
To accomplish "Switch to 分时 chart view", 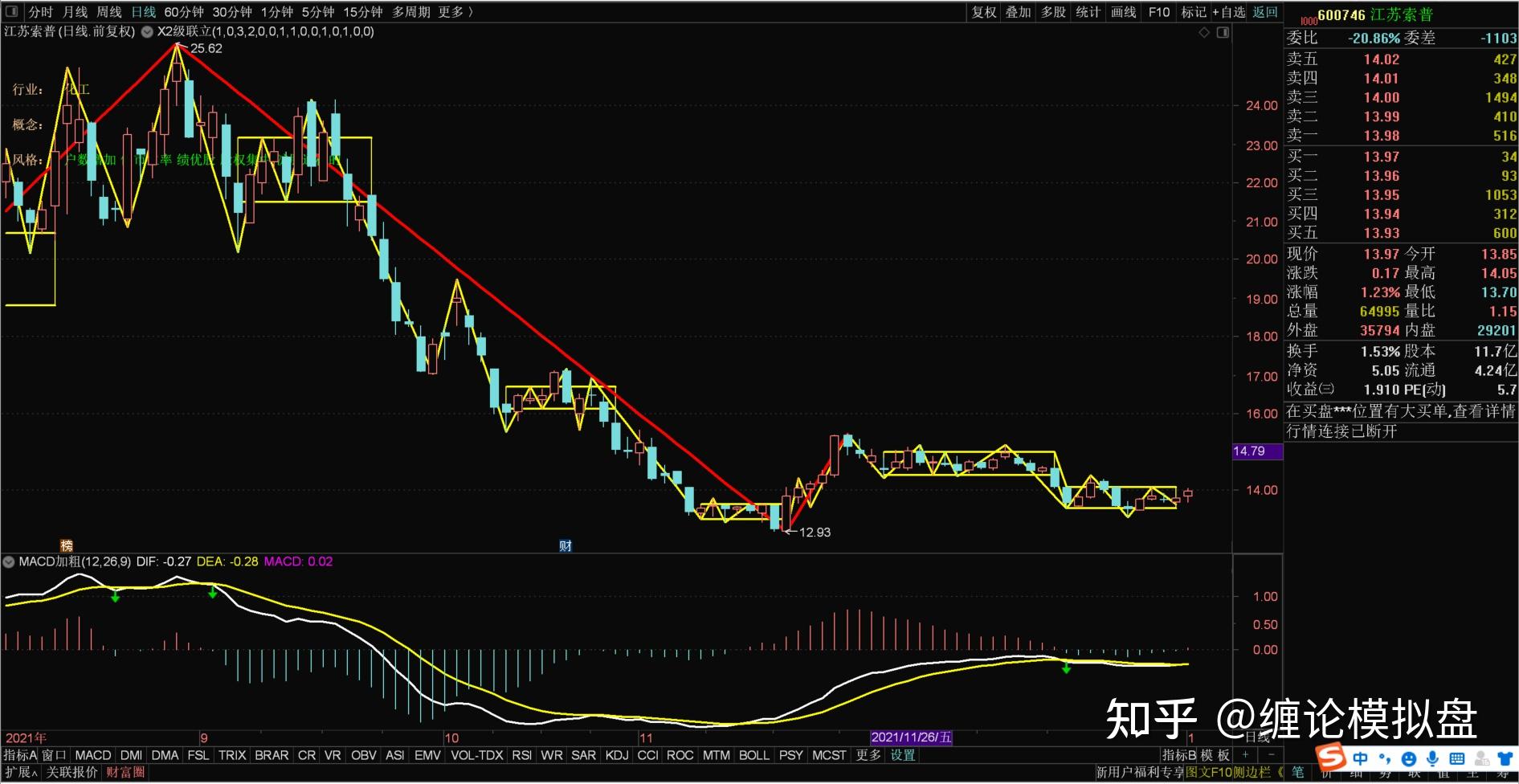I will coord(41,12).
